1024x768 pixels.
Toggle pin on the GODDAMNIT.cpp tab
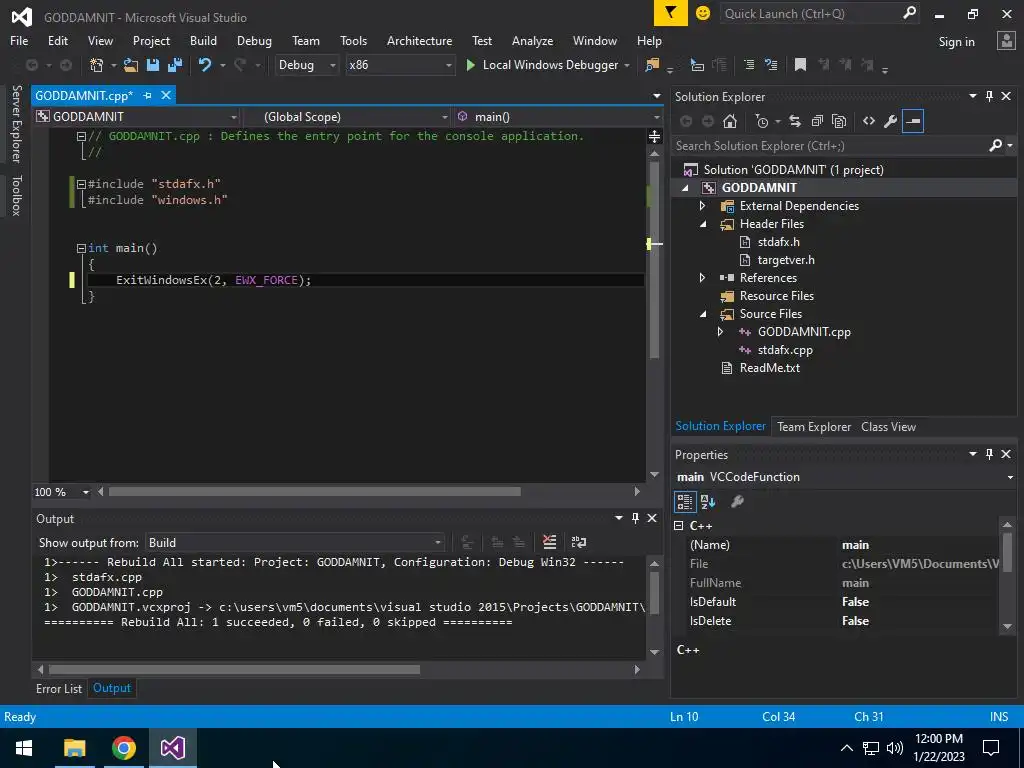148,95
